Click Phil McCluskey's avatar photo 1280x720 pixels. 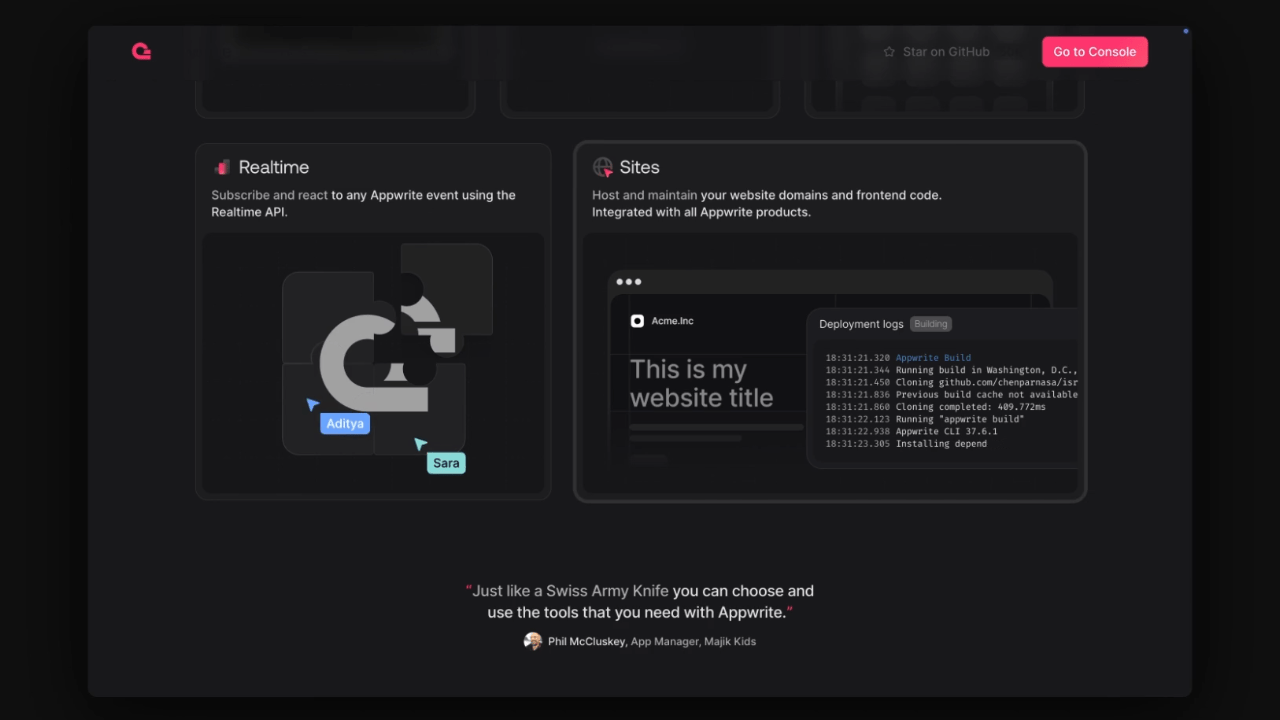point(533,641)
